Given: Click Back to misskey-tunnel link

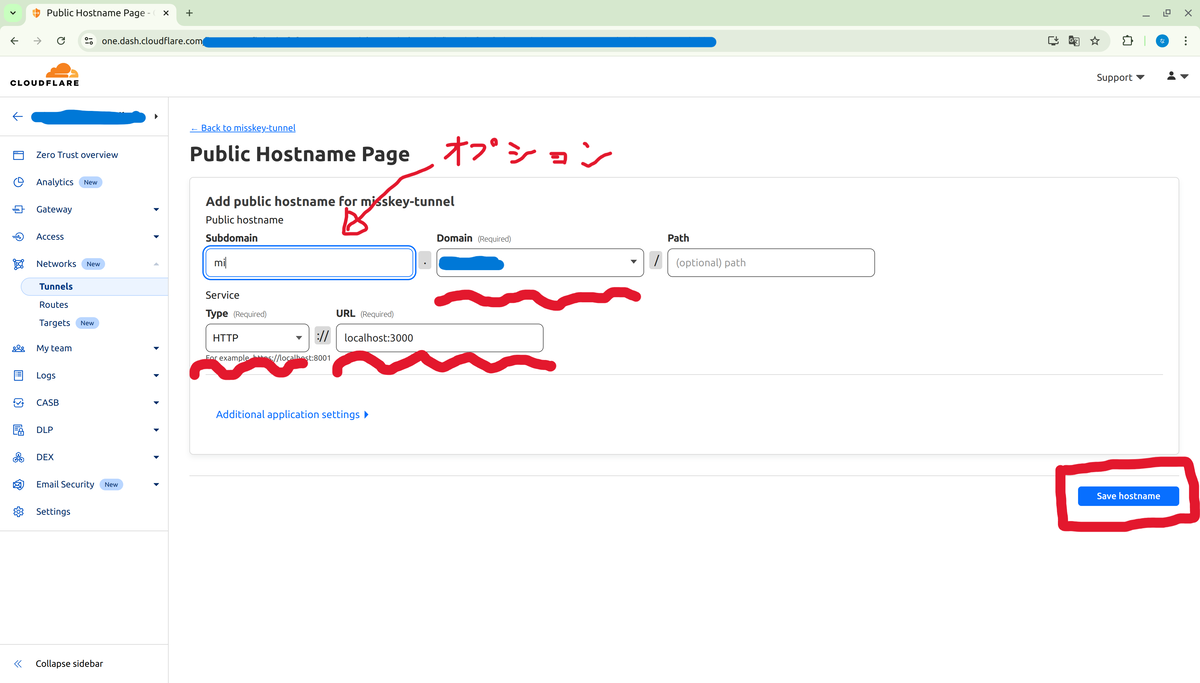Looking at the screenshot, I should pos(243,128).
